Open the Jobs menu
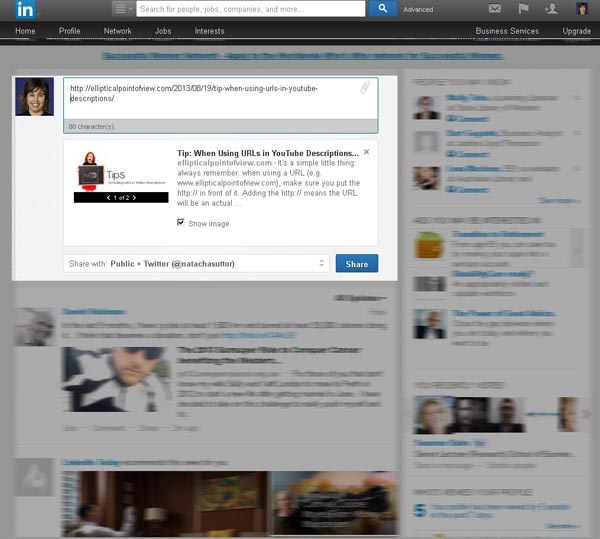Viewport: 600px width, 539px height. coord(163,31)
